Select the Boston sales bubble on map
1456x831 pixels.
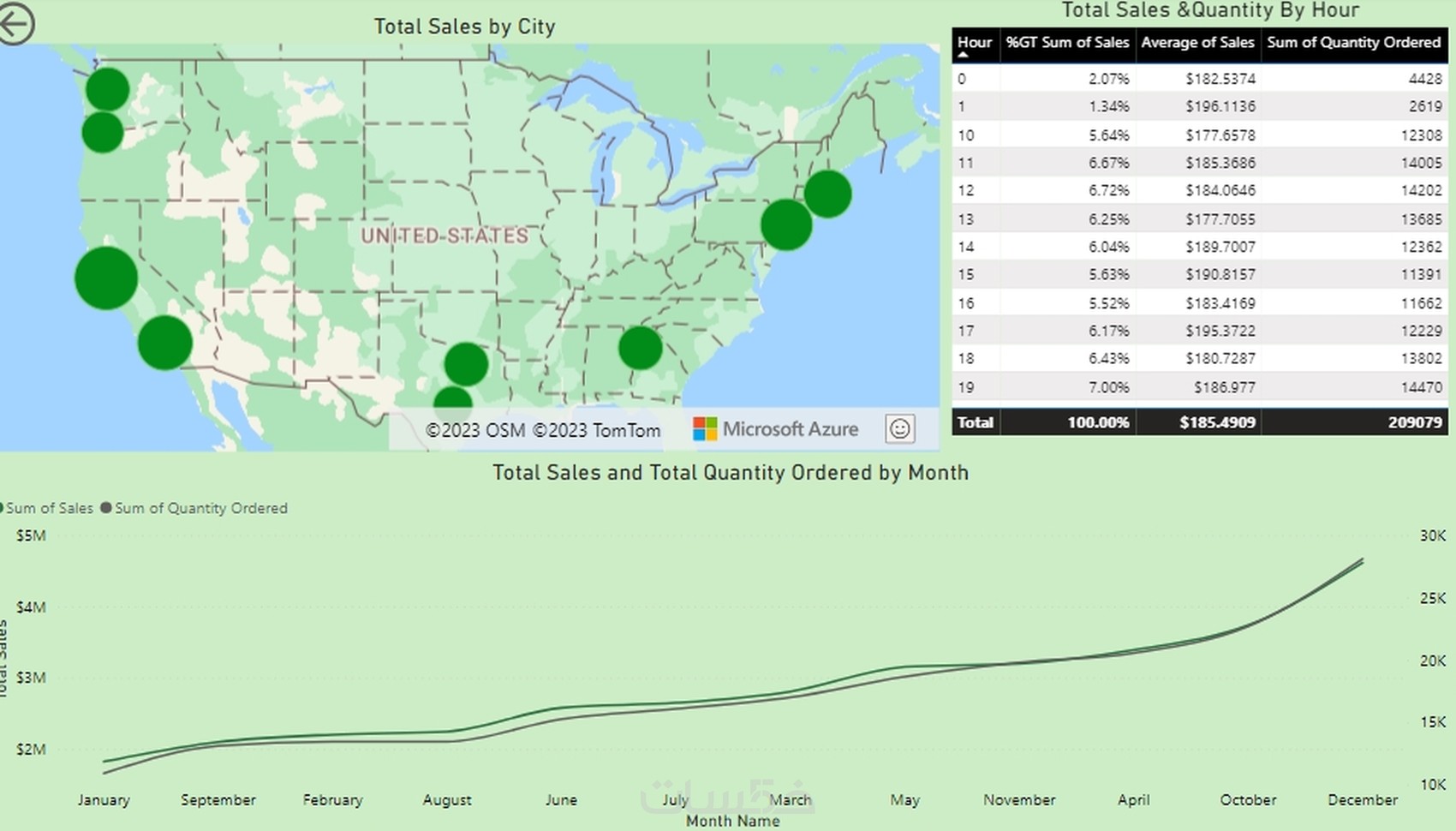point(827,194)
